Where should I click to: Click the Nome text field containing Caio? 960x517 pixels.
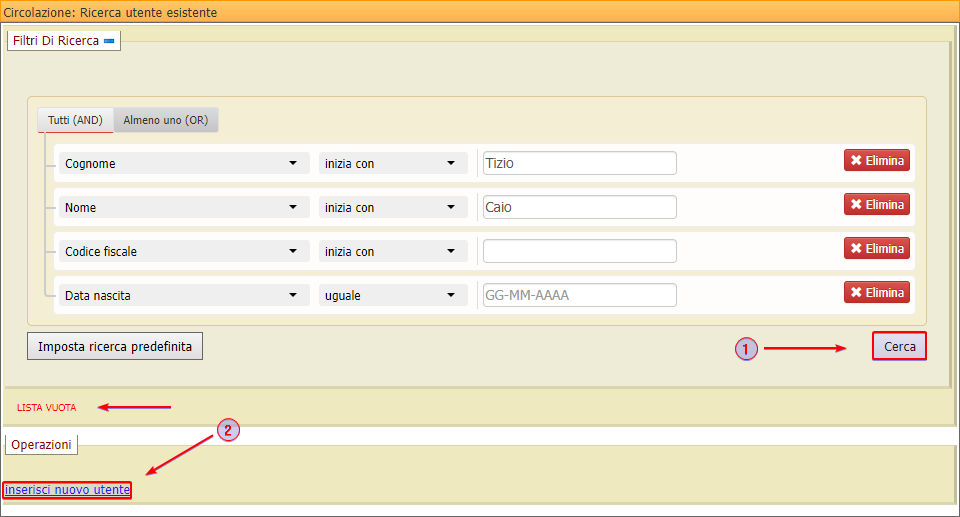579,207
